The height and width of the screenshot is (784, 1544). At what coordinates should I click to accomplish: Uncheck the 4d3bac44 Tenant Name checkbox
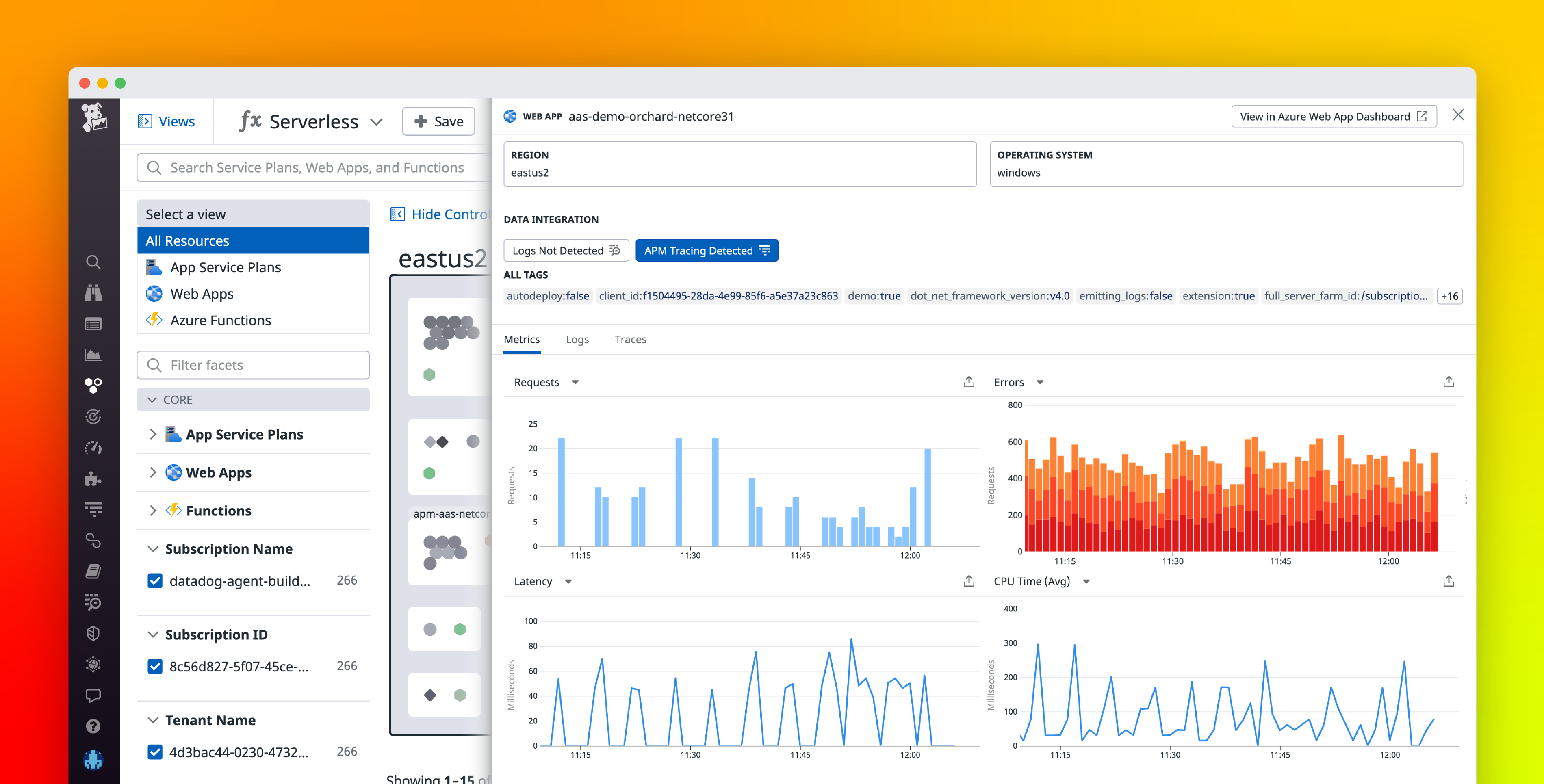pyautogui.click(x=155, y=751)
